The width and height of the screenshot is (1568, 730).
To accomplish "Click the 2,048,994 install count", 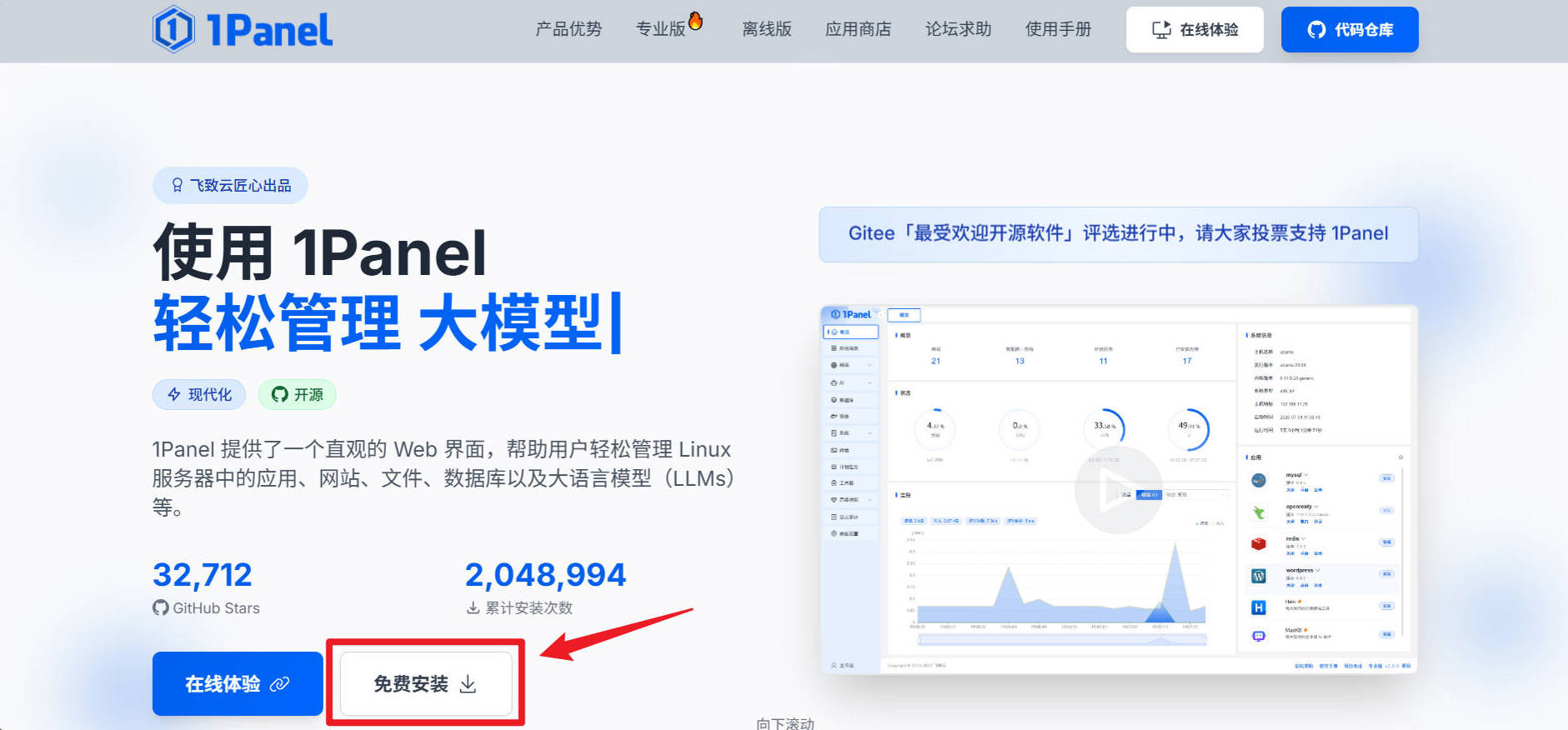I will [545, 575].
